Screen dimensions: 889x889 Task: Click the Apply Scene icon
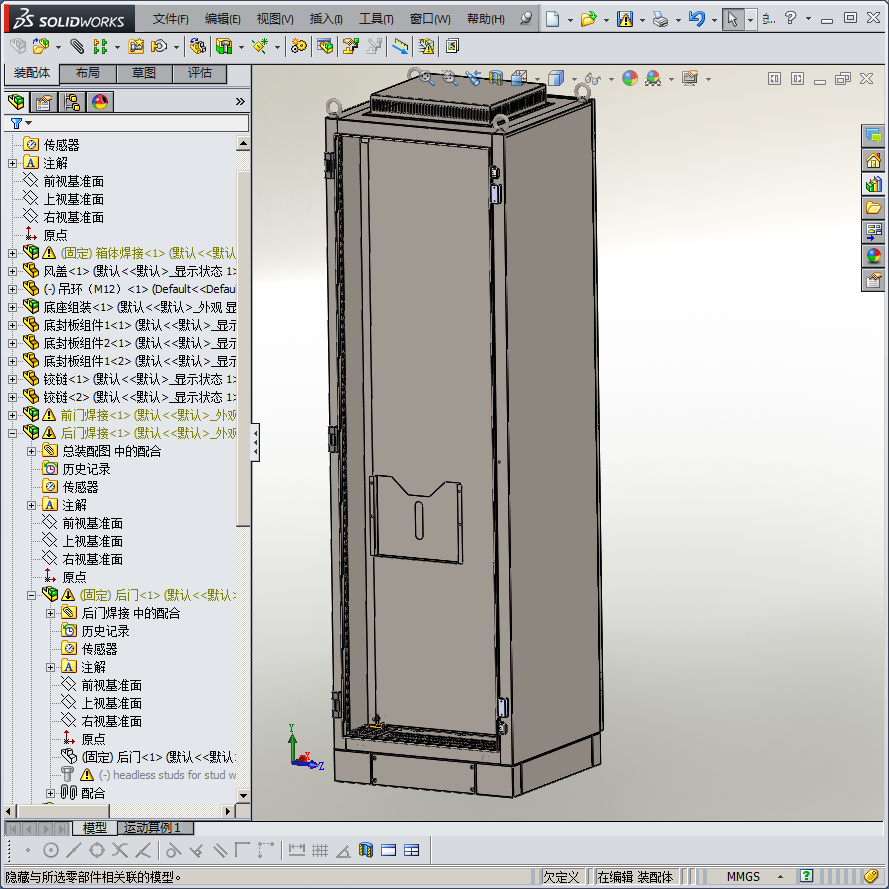653,78
